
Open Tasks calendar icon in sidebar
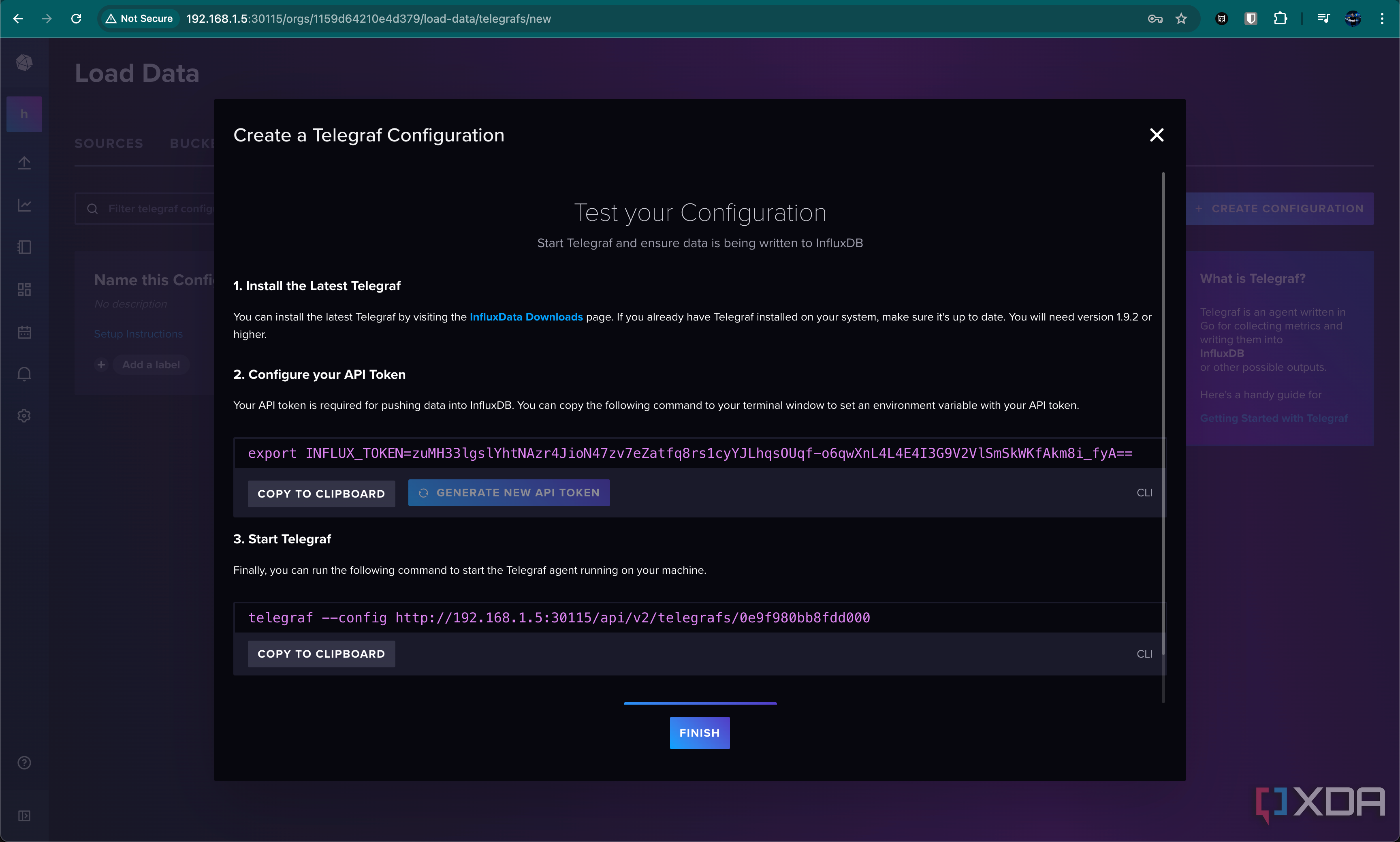24,332
